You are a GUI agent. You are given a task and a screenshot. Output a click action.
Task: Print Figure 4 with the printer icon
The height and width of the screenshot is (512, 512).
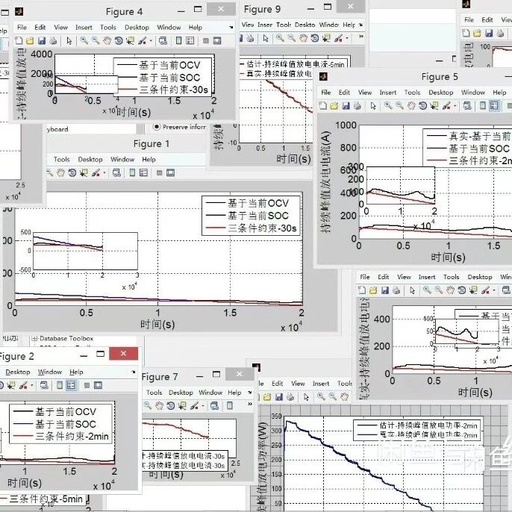point(53,41)
